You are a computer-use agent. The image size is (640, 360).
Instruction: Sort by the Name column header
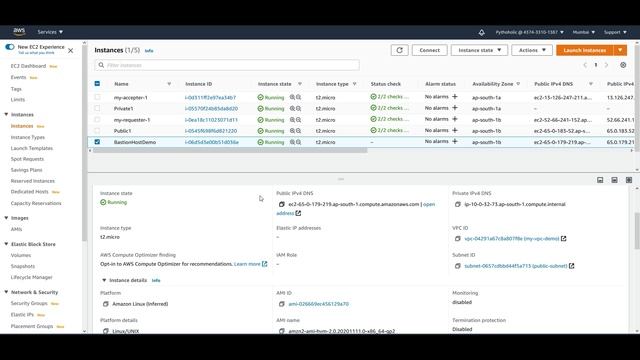tap(121, 84)
